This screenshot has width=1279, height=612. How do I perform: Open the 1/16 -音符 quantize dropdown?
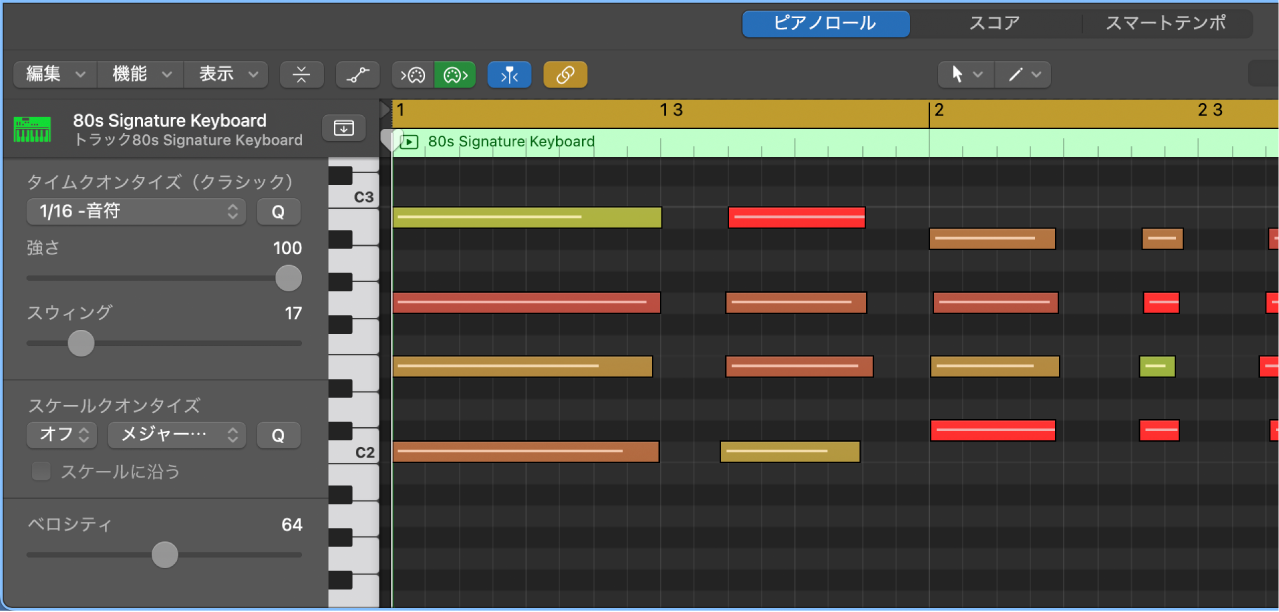point(135,211)
